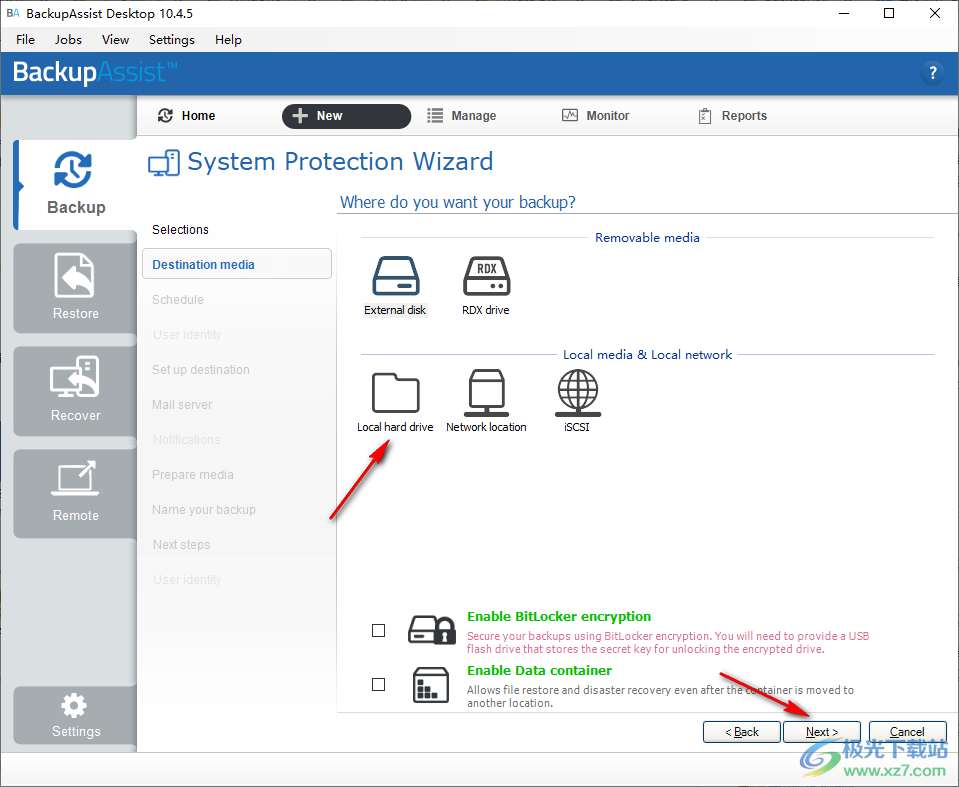Switch to the Monitor tab

pyautogui.click(x=596, y=116)
